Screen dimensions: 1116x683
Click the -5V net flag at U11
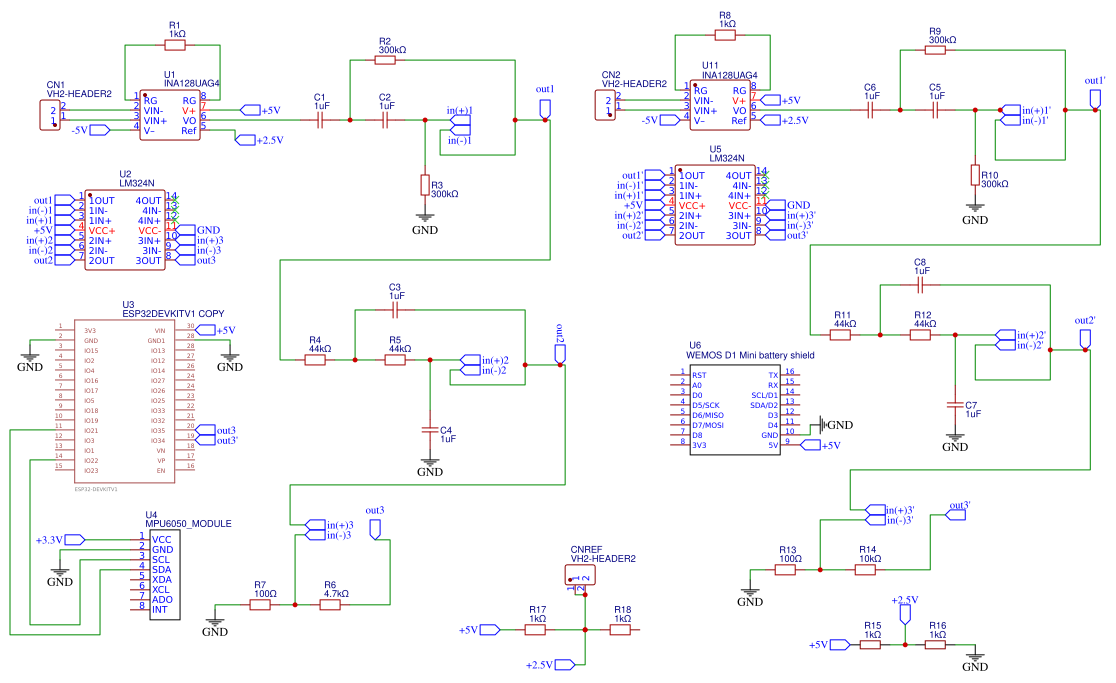(x=670, y=120)
